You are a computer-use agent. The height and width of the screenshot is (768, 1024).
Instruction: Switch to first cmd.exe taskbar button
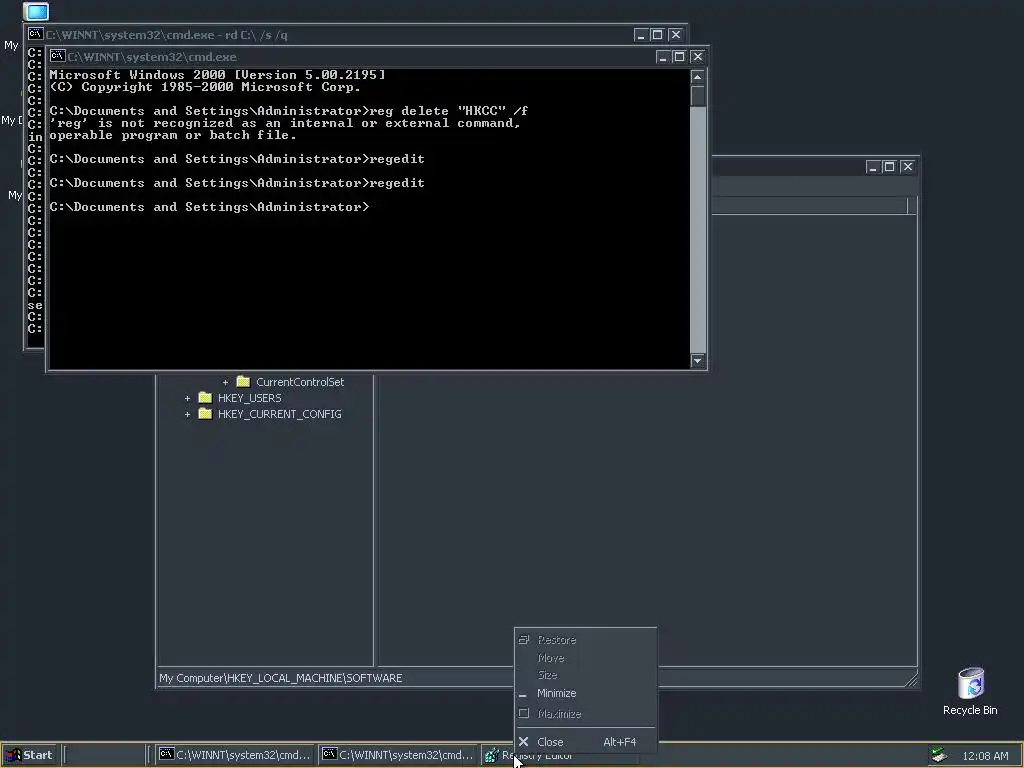point(235,755)
